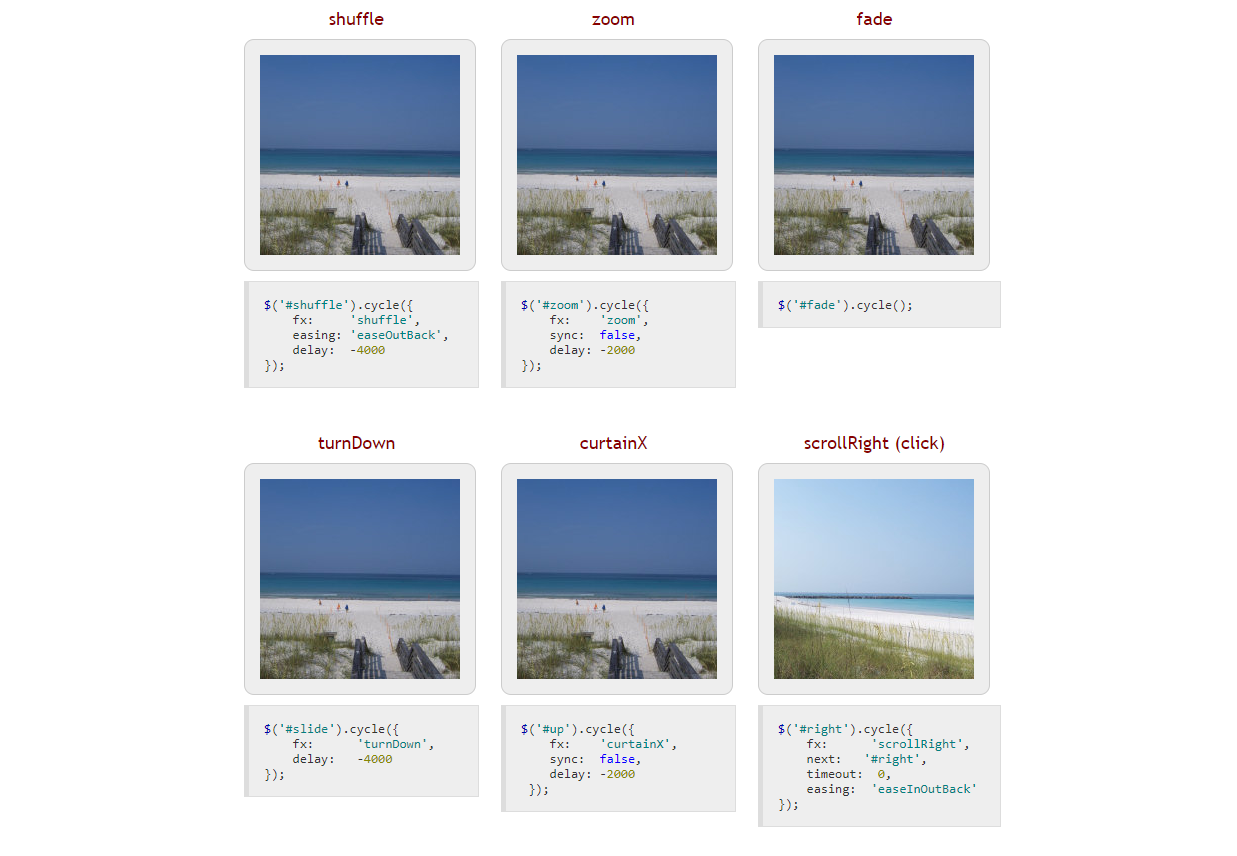Click the fx: 'shuffle' code line
Screen dimensions: 1237x856
click(x=357, y=320)
